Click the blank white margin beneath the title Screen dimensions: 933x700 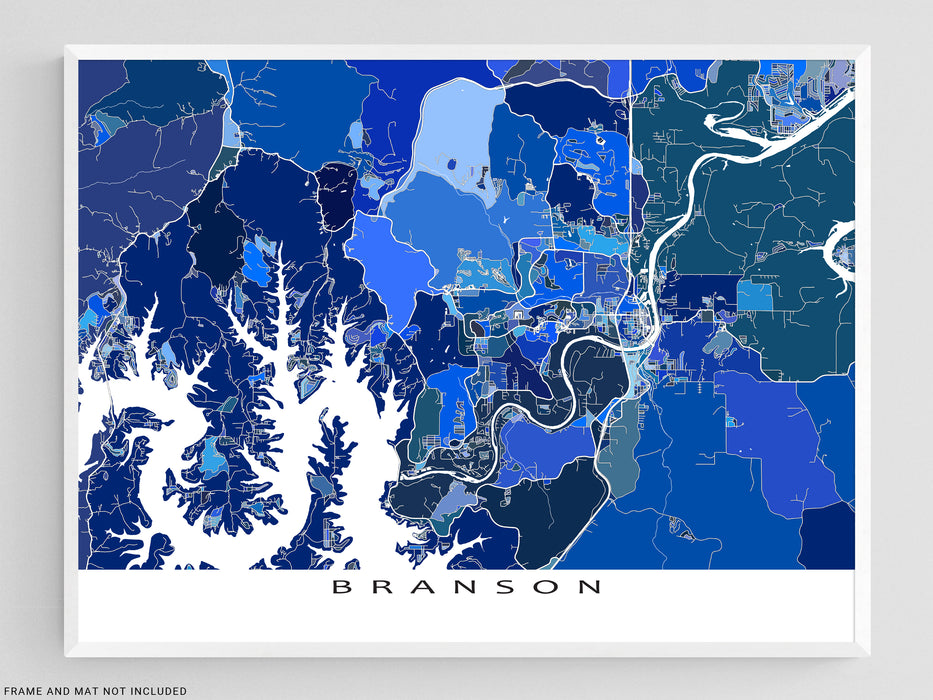pos(466,622)
